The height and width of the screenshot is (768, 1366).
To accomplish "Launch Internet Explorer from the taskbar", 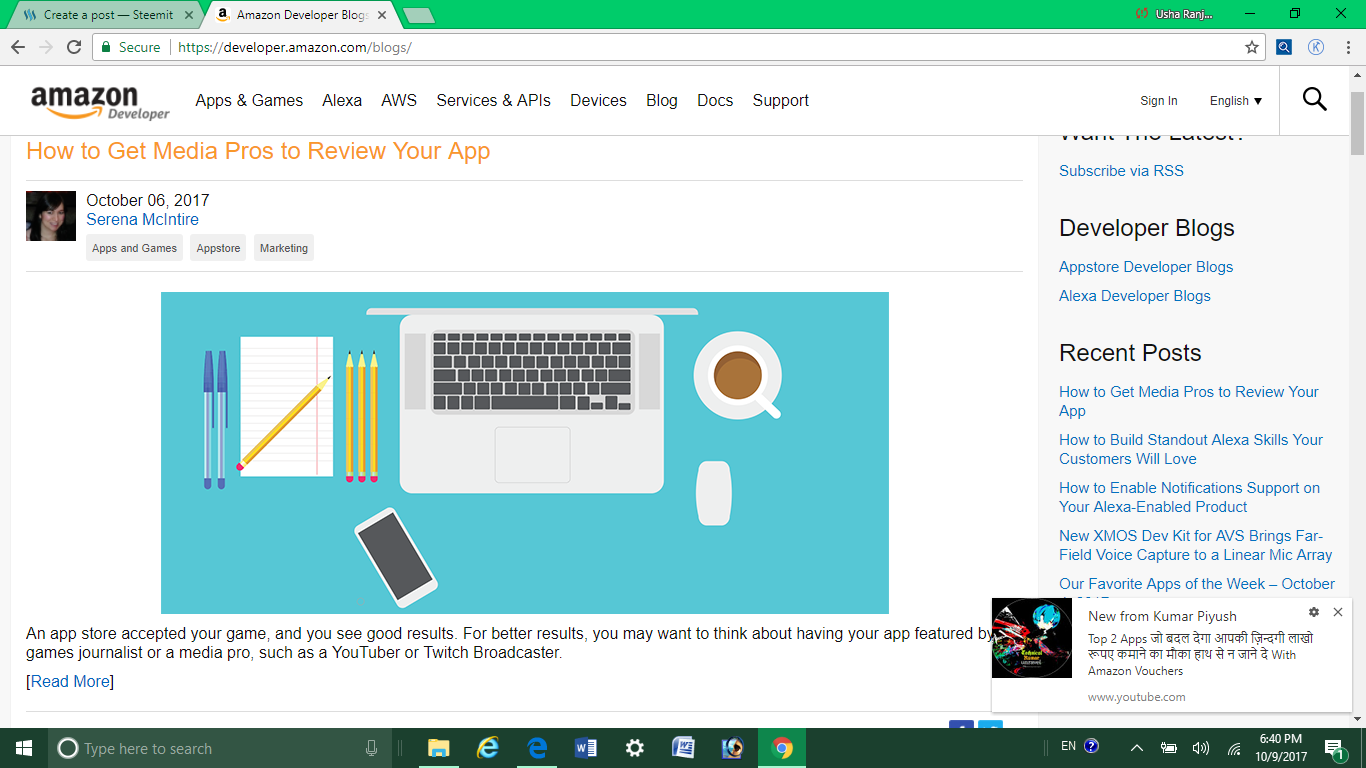I will 488,748.
